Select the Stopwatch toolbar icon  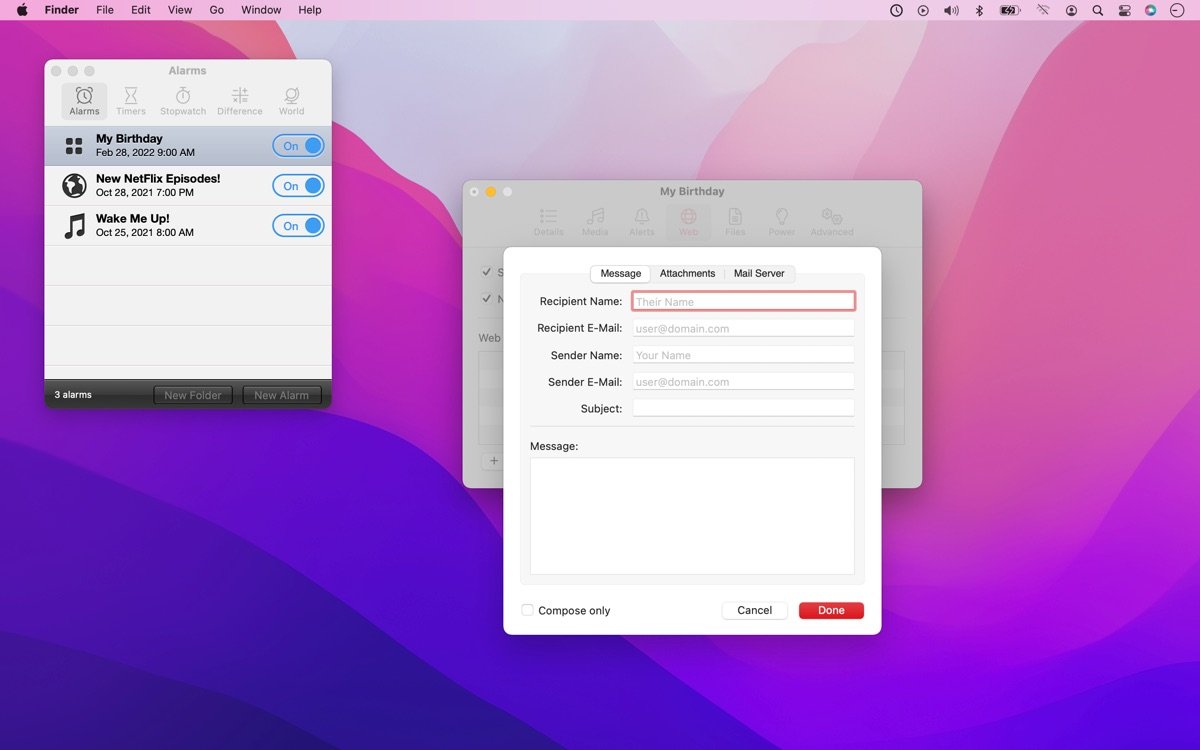[x=183, y=100]
